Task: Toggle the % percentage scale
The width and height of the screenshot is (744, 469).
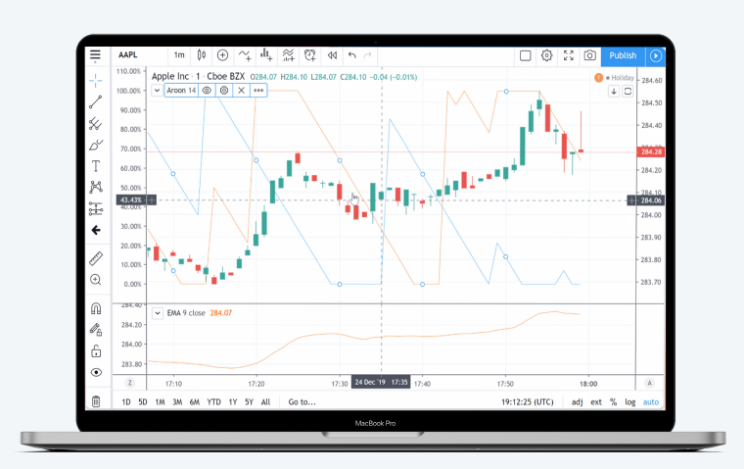Action: [614, 402]
